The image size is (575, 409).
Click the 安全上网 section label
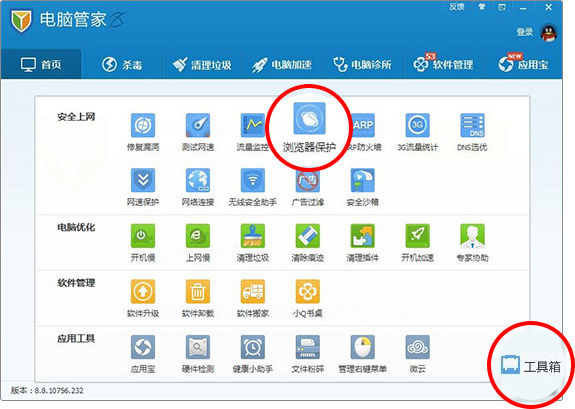click(76, 117)
